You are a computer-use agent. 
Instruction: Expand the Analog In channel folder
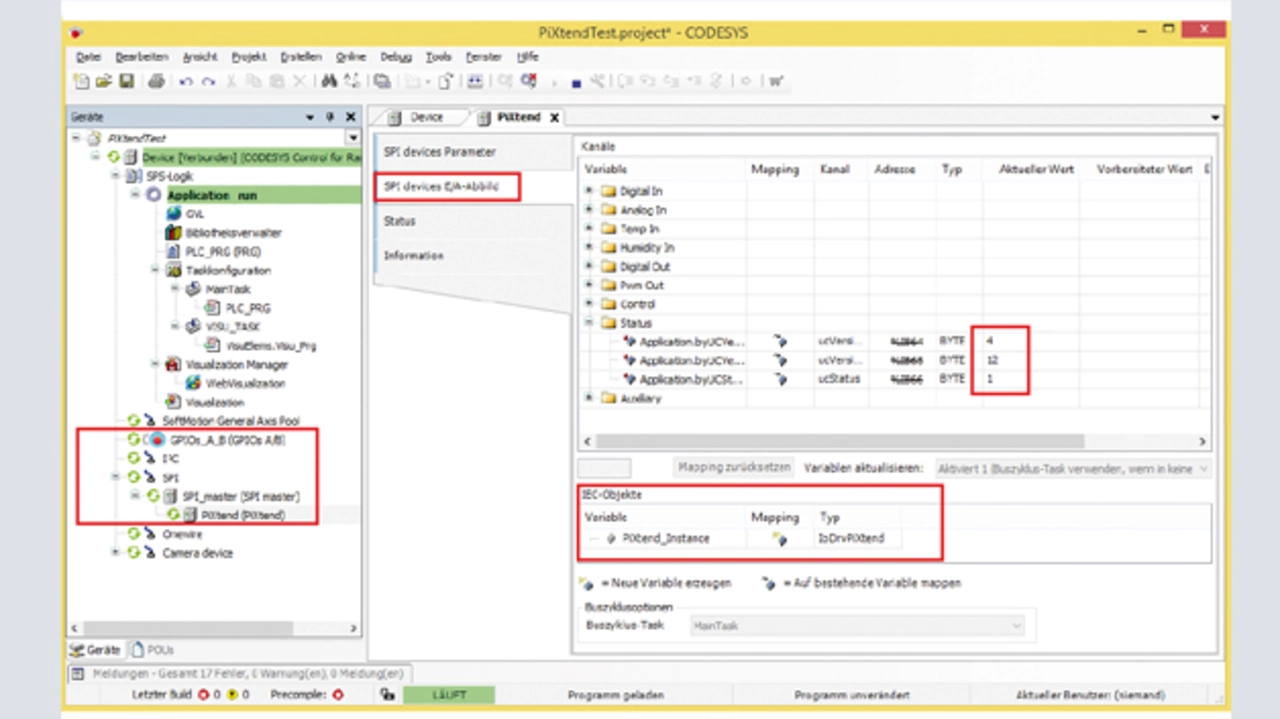click(589, 210)
